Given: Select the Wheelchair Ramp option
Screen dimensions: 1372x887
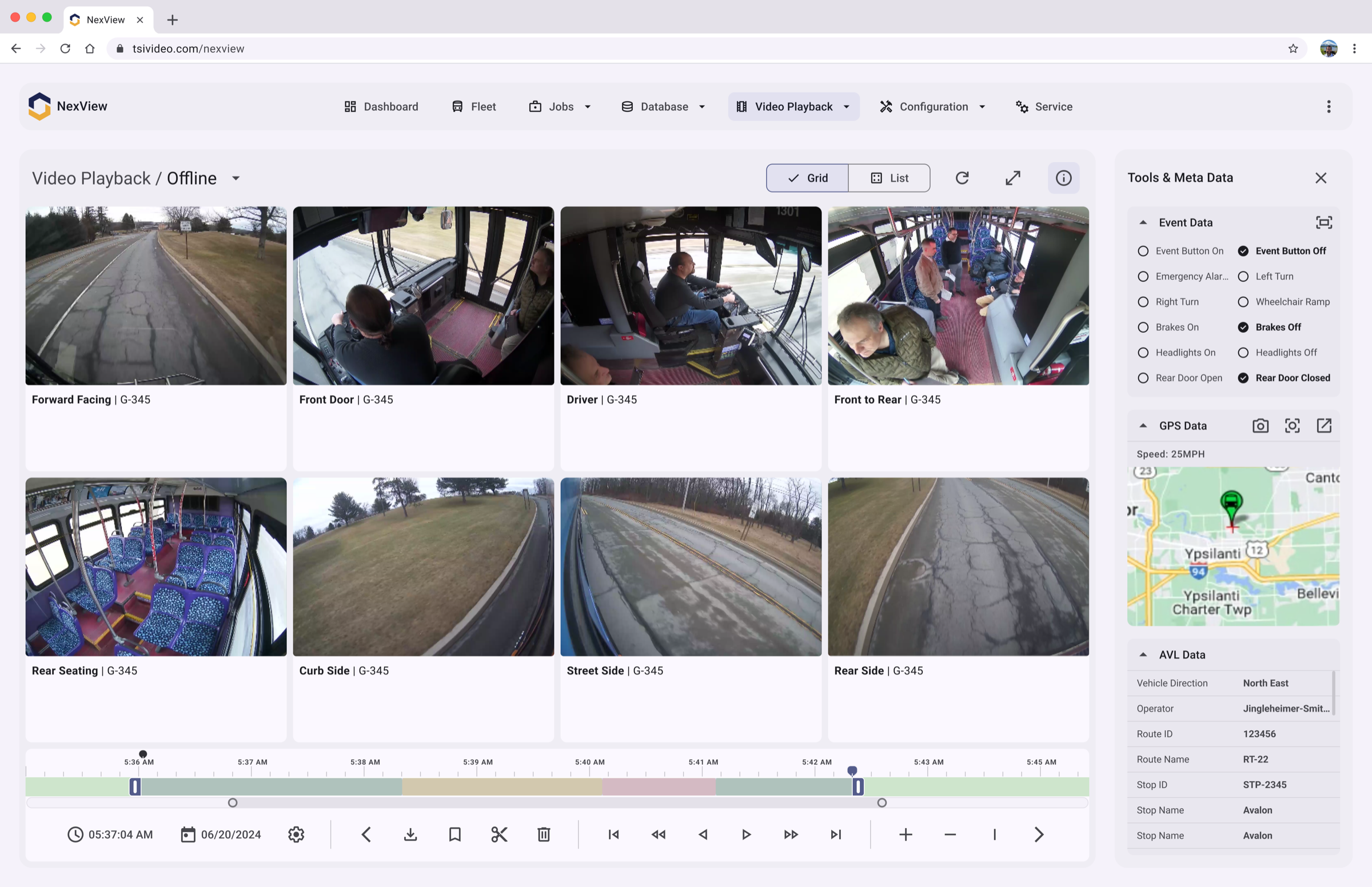Looking at the screenshot, I should 1243,302.
